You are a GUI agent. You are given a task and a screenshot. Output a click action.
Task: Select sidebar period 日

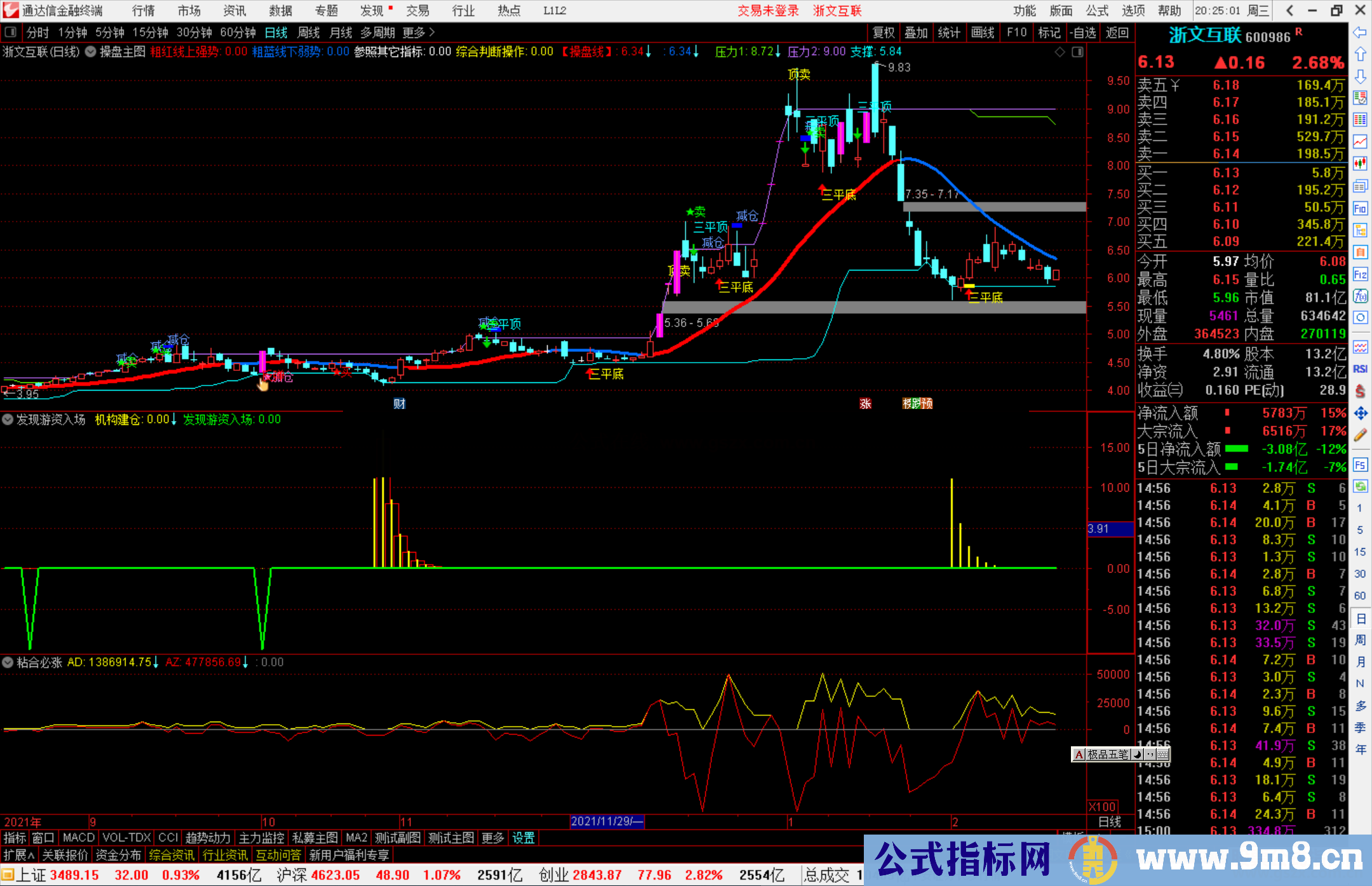pyautogui.click(x=1360, y=618)
